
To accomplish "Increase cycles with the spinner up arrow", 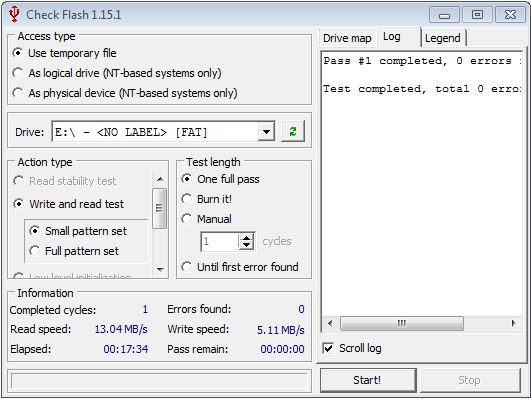I will pos(247,237).
